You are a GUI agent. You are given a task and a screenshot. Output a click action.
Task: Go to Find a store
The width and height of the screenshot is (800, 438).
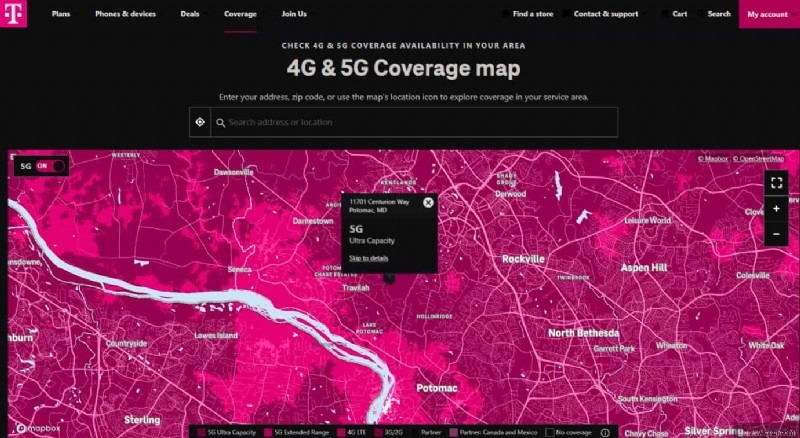tap(533, 14)
